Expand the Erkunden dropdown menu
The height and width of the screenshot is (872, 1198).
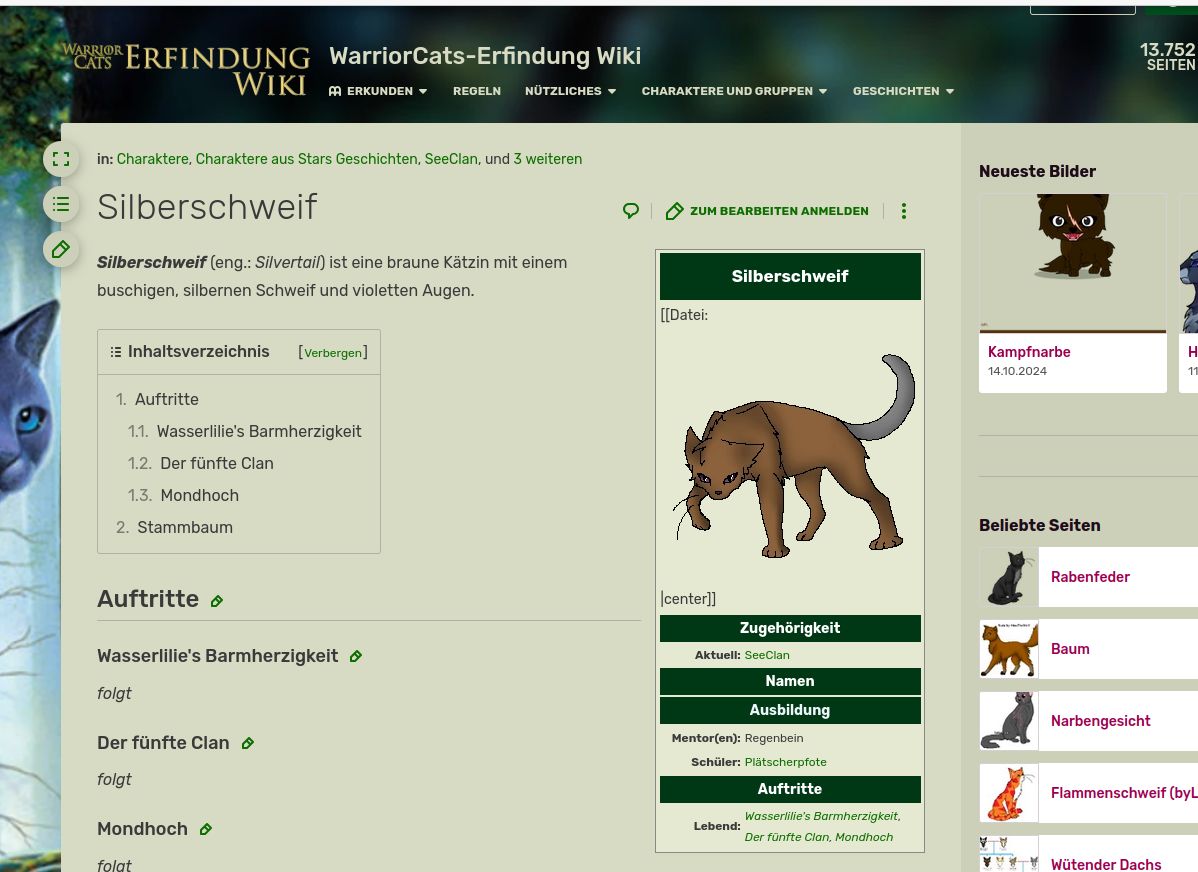[x=378, y=91]
